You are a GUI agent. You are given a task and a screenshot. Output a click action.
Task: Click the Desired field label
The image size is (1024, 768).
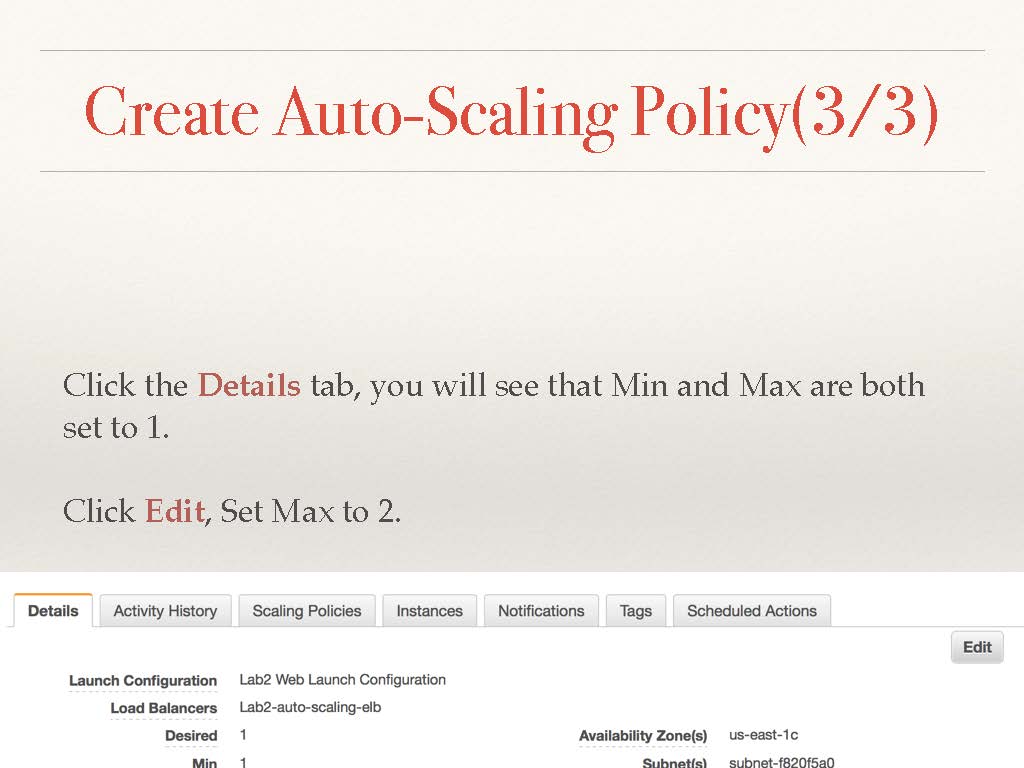coord(191,736)
